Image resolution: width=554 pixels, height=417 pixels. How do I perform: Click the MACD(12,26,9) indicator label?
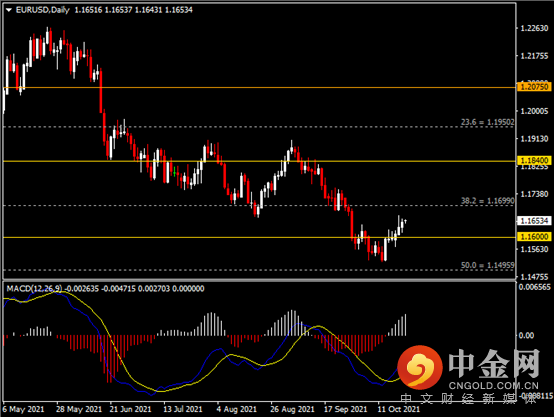coord(34,289)
